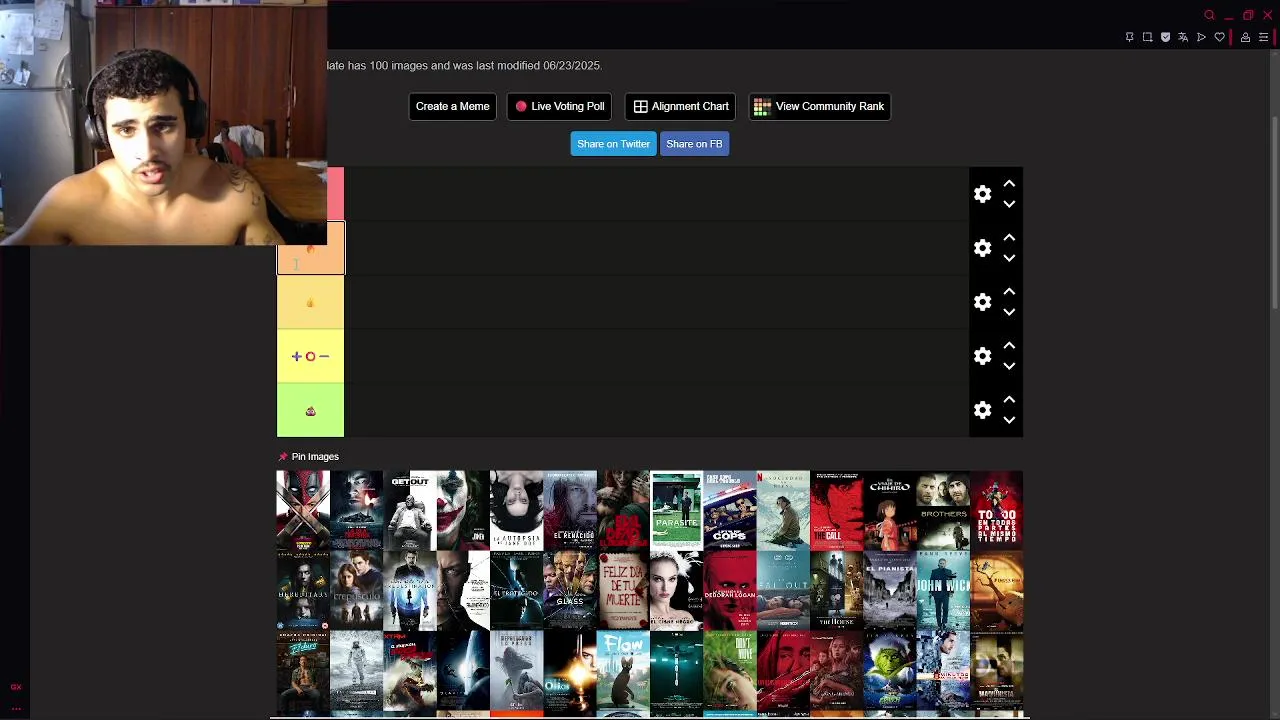View Community Rank

click(819, 106)
